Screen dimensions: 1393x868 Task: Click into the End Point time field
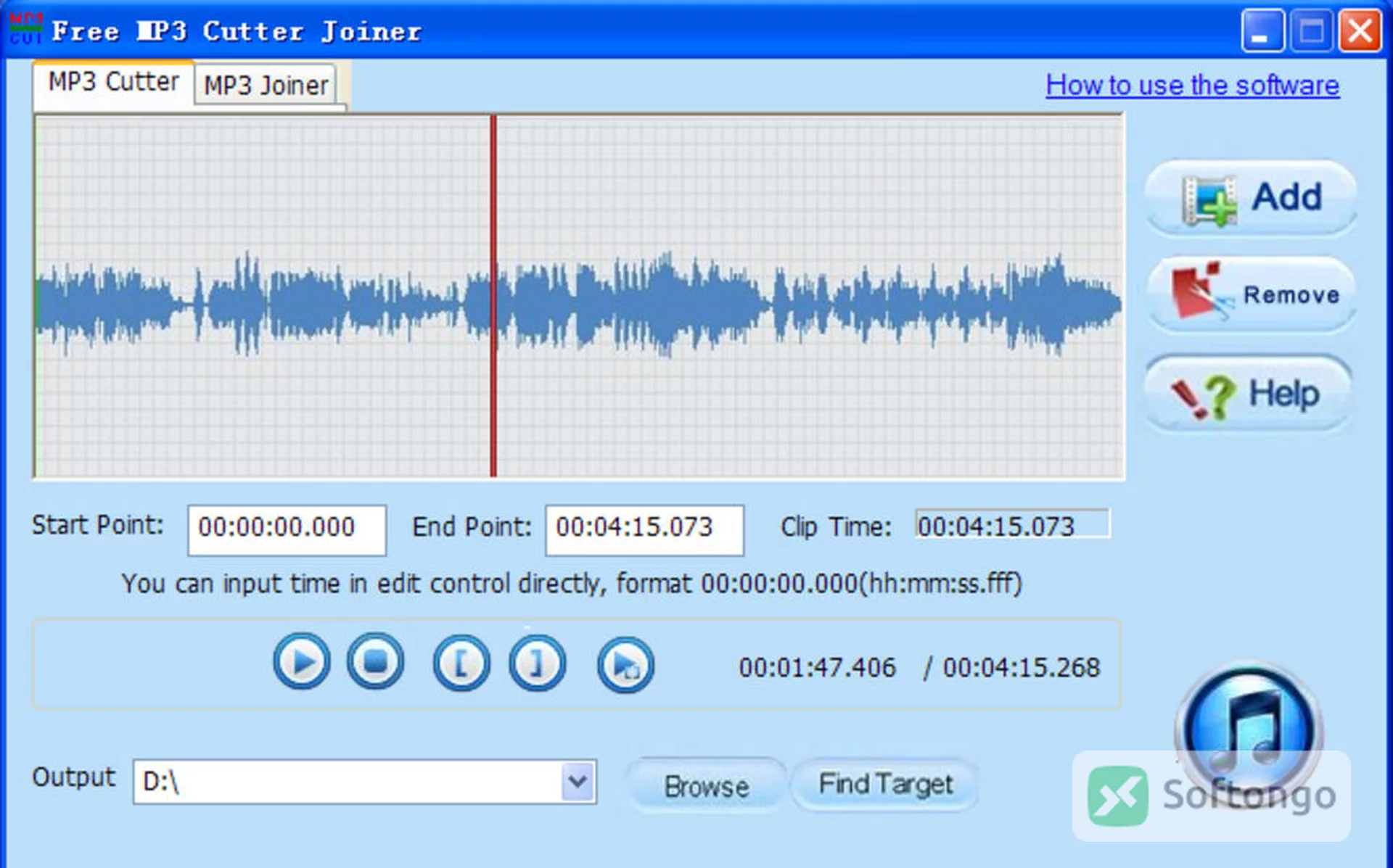coord(644,530)
